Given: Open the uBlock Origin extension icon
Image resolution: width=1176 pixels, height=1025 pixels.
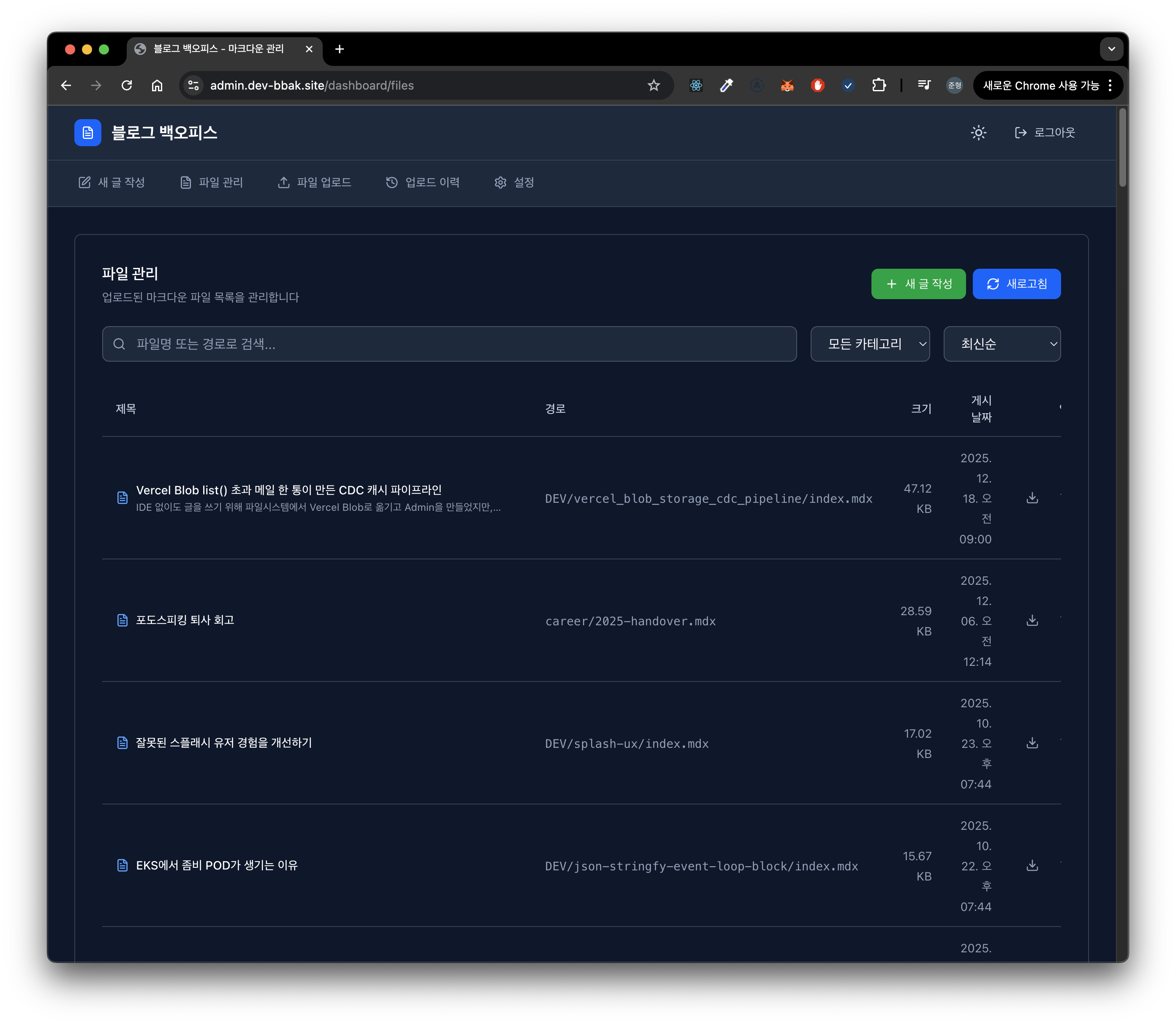Looking at the screenshot, I should point(817,85).
